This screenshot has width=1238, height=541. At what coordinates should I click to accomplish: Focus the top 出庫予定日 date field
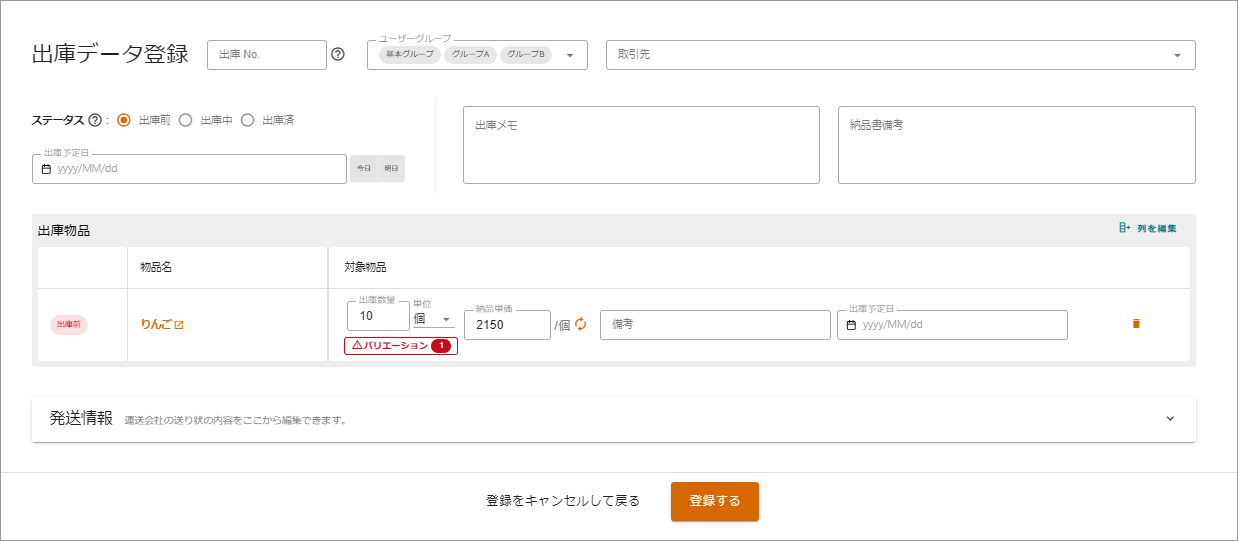(x=190, y=169)
